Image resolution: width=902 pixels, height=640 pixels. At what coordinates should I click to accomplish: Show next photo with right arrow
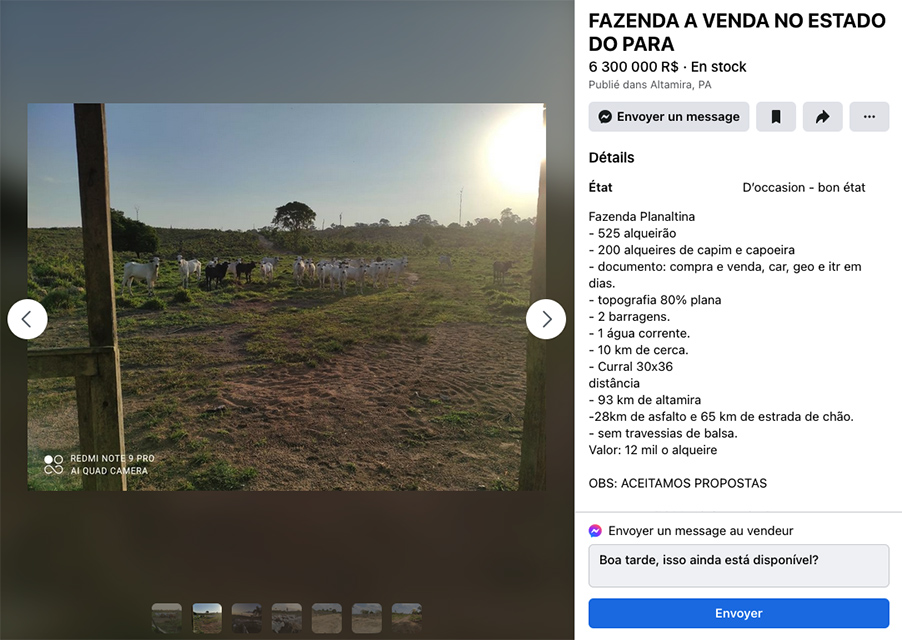(x=546, y=319)
